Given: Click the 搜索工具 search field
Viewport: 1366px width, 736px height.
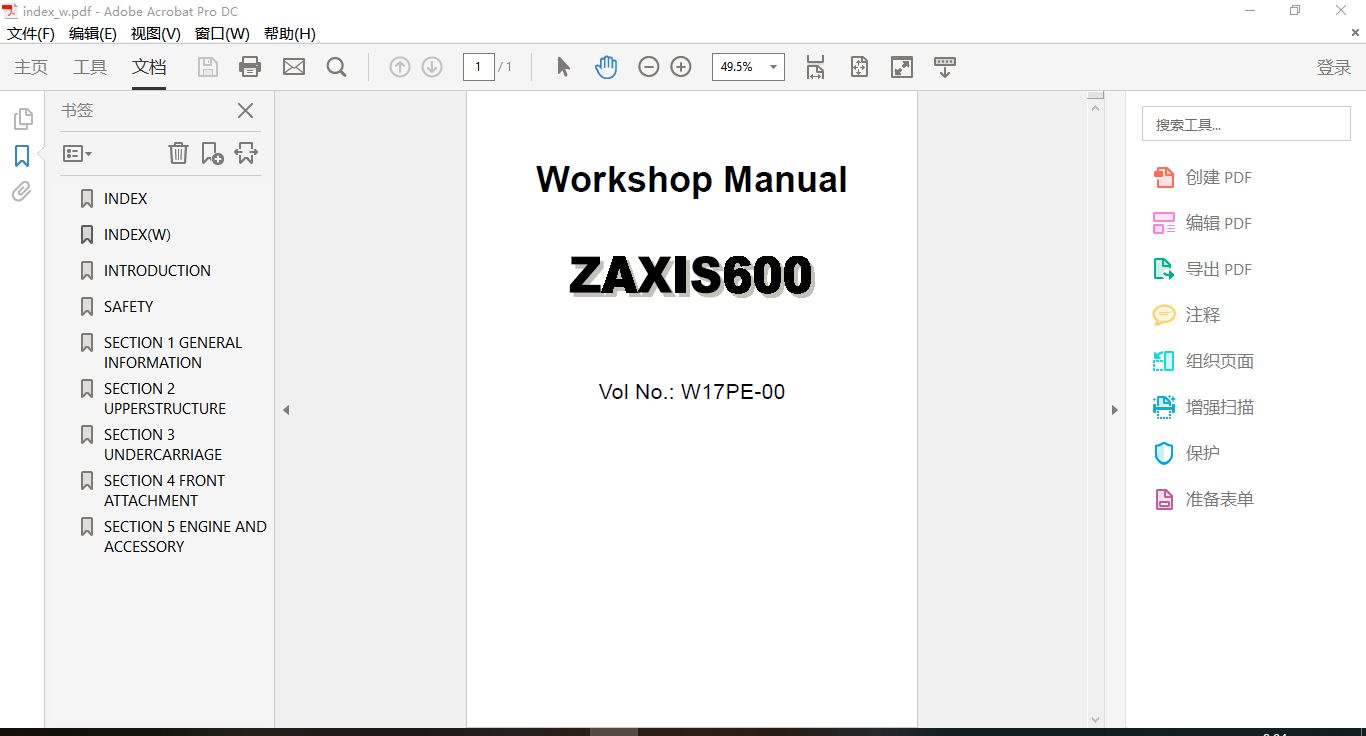Looking at the screenshot, I should [x=1246, y=124].
